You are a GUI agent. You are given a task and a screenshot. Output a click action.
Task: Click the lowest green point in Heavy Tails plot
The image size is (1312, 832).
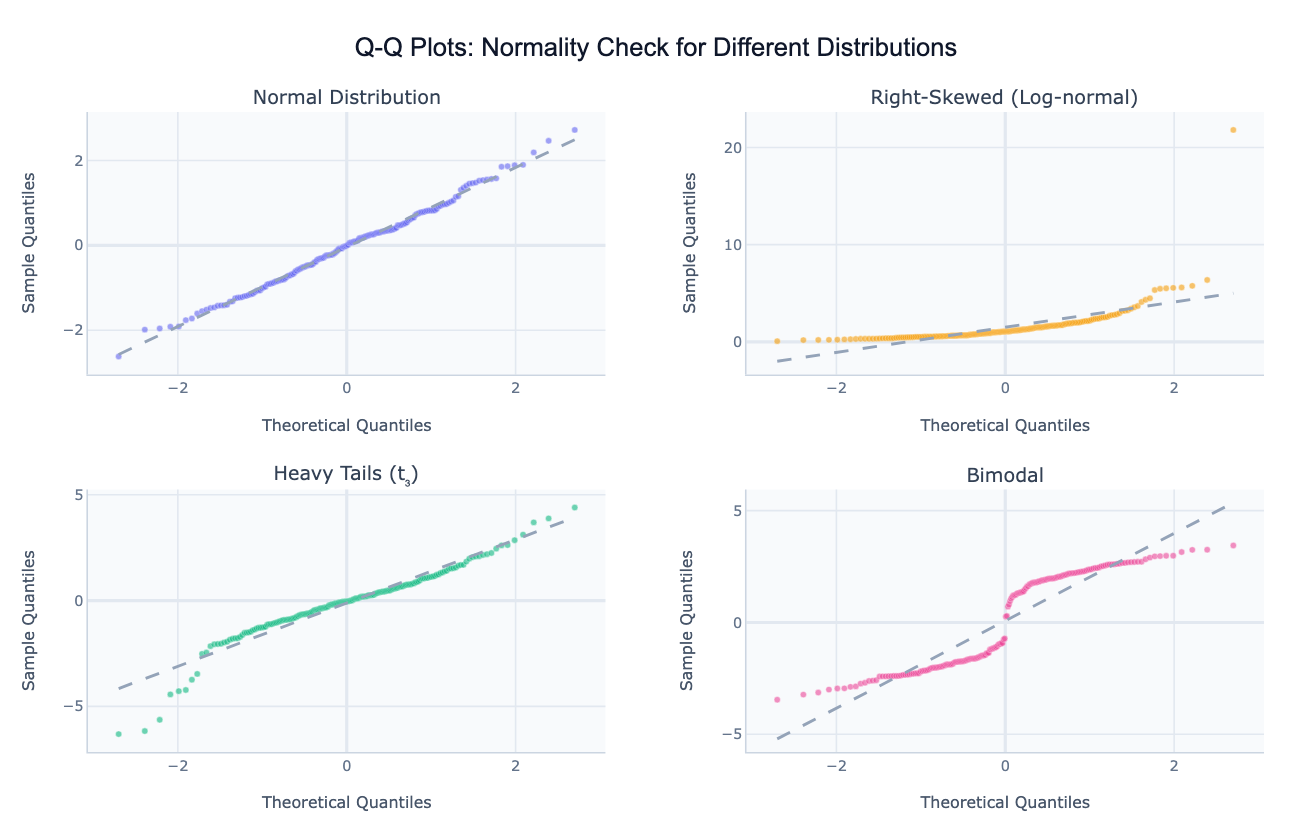(x=118, y=734)
